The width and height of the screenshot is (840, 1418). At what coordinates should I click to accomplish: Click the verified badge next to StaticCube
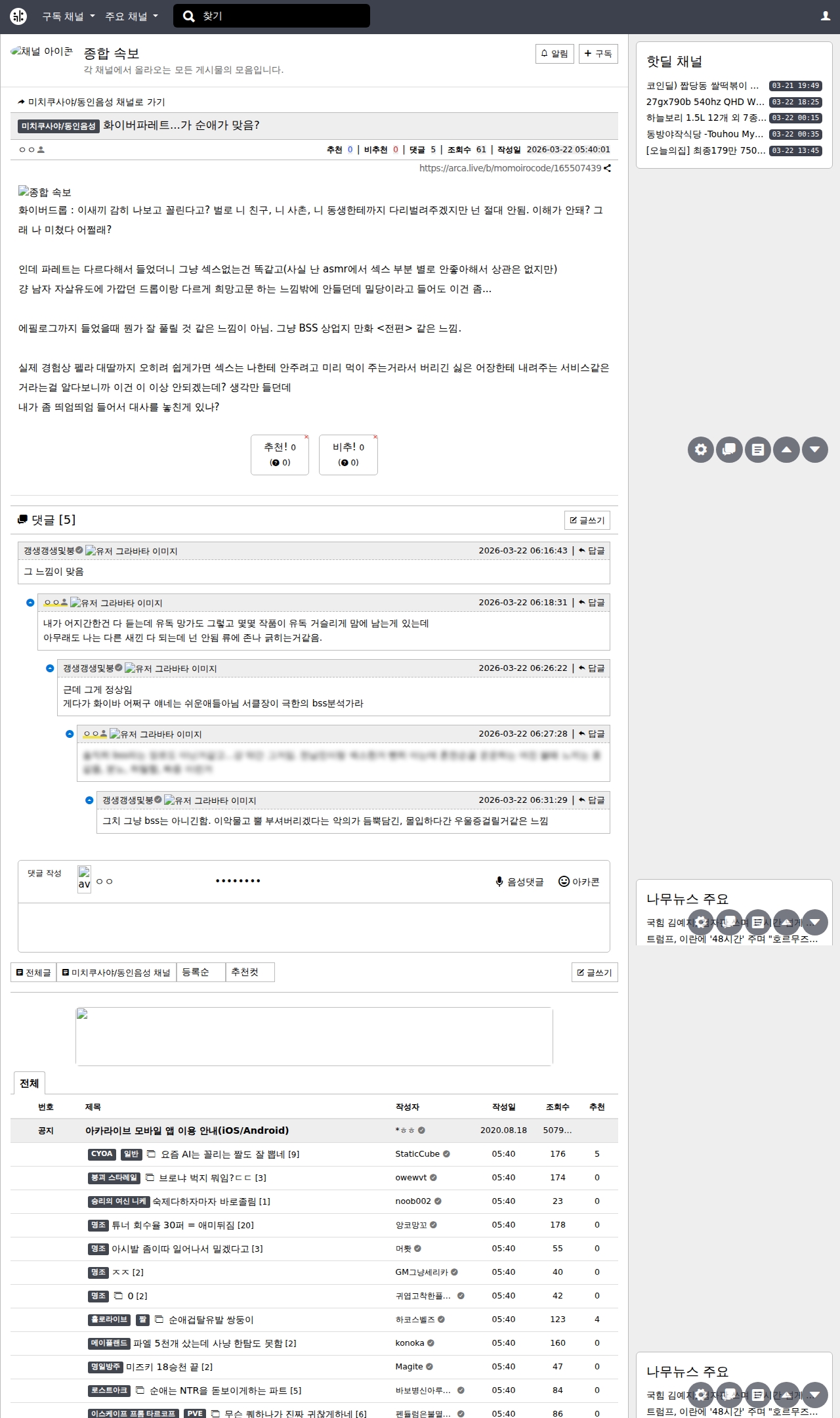point(446,1154)
